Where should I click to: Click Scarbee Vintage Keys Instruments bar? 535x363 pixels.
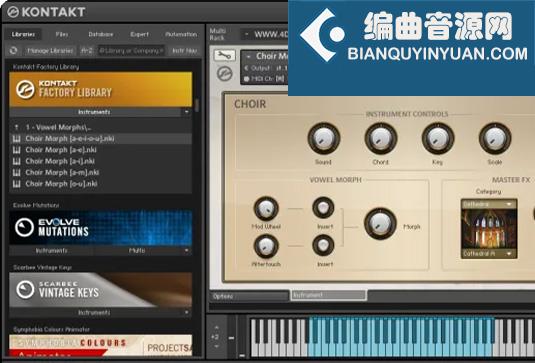pos(96,313)
